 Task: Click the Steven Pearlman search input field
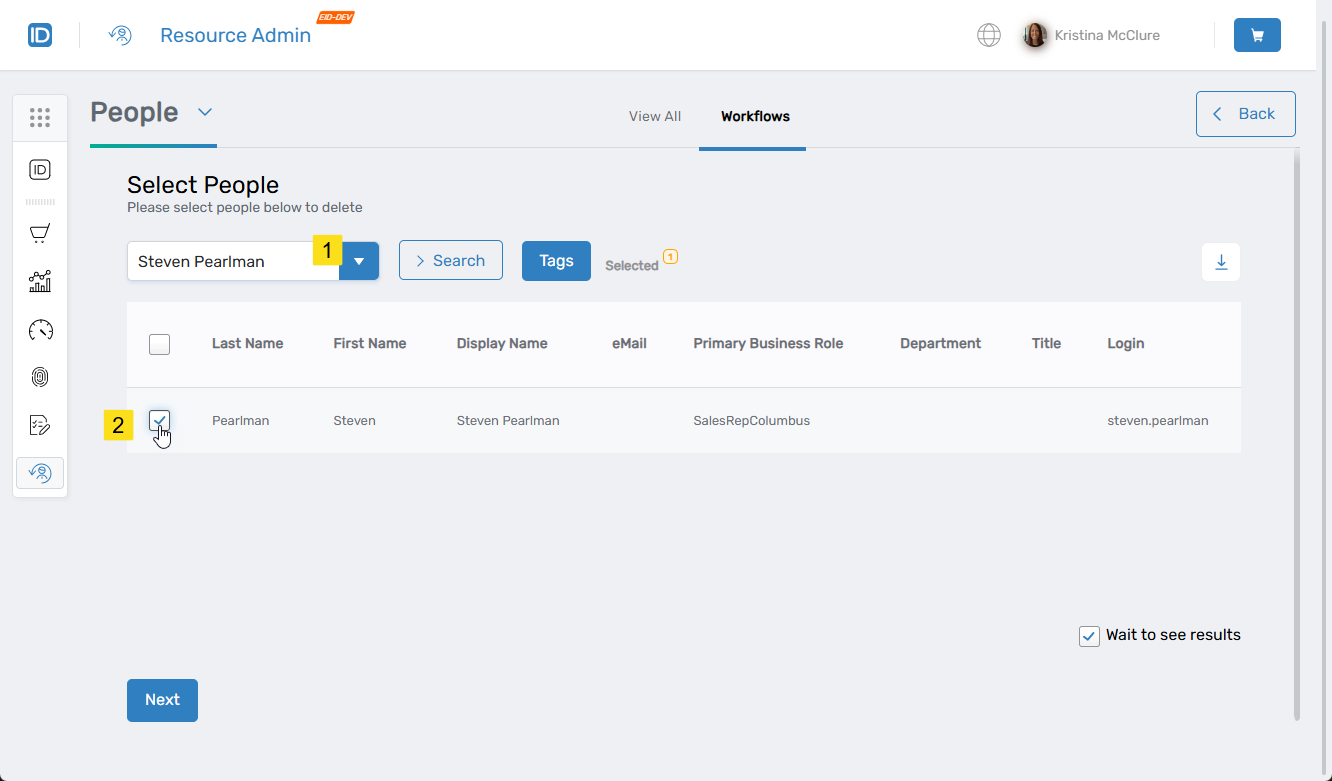pyautogui.click(x=225, y=261)
